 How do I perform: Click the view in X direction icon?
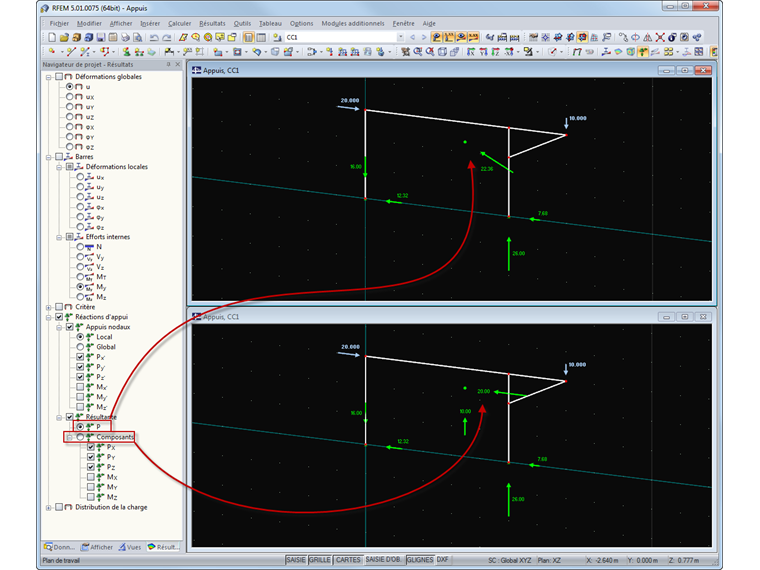pos(471,51)
